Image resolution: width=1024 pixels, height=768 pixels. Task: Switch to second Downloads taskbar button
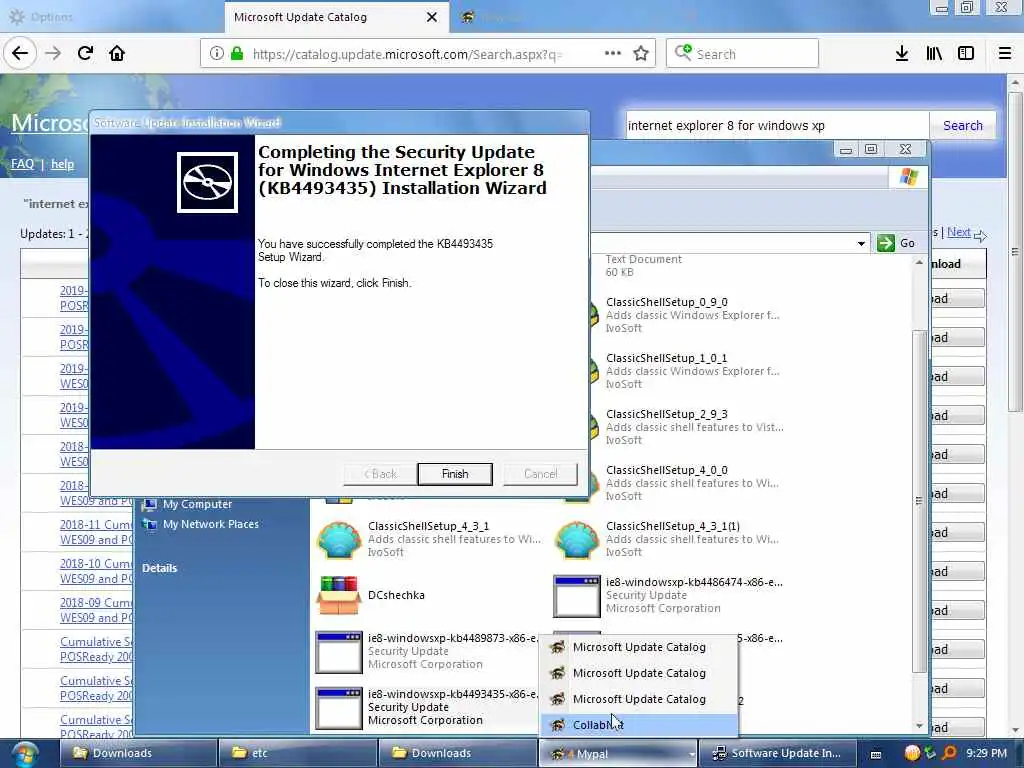[x=458, y=754]
